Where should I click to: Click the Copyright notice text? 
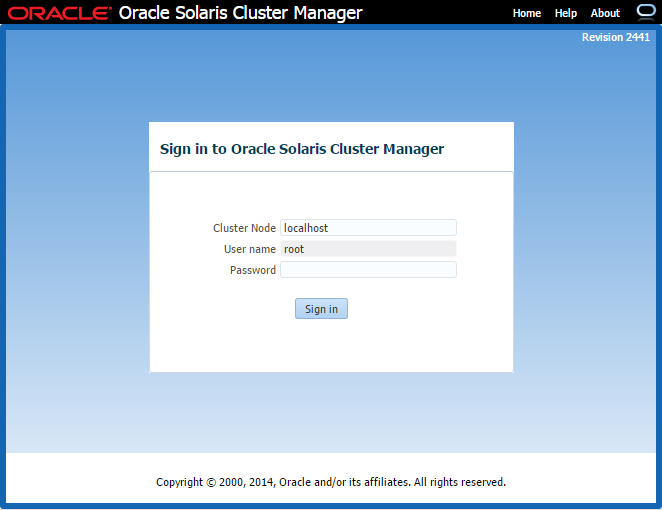click(331, 482)
